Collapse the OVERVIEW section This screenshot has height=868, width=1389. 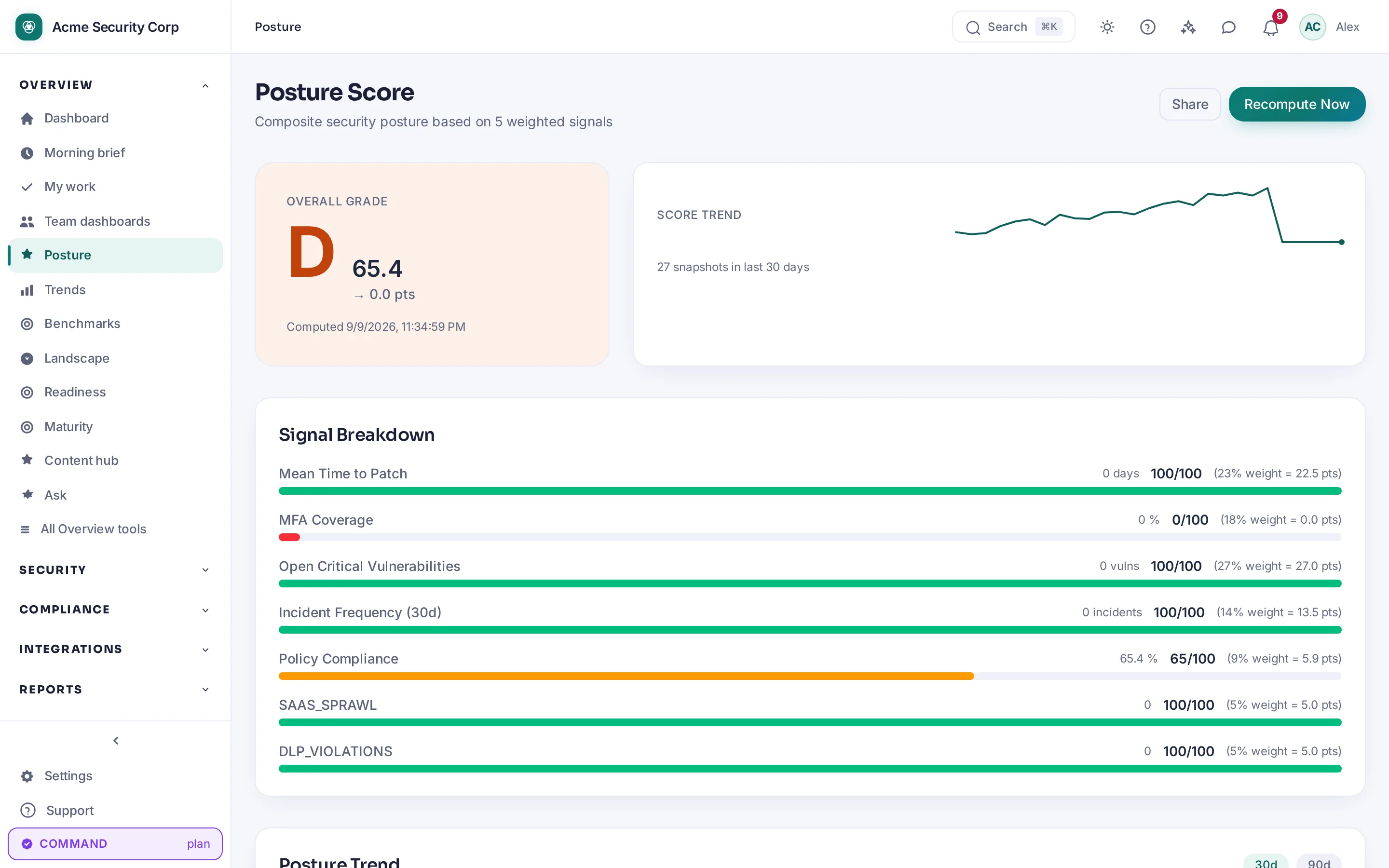coord(115,85)
